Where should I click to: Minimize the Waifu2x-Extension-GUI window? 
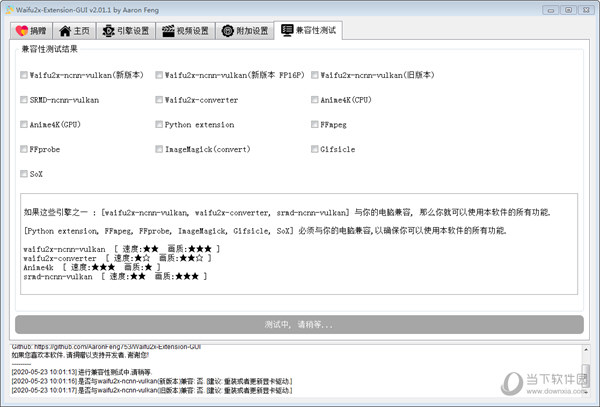pos(551,10)
